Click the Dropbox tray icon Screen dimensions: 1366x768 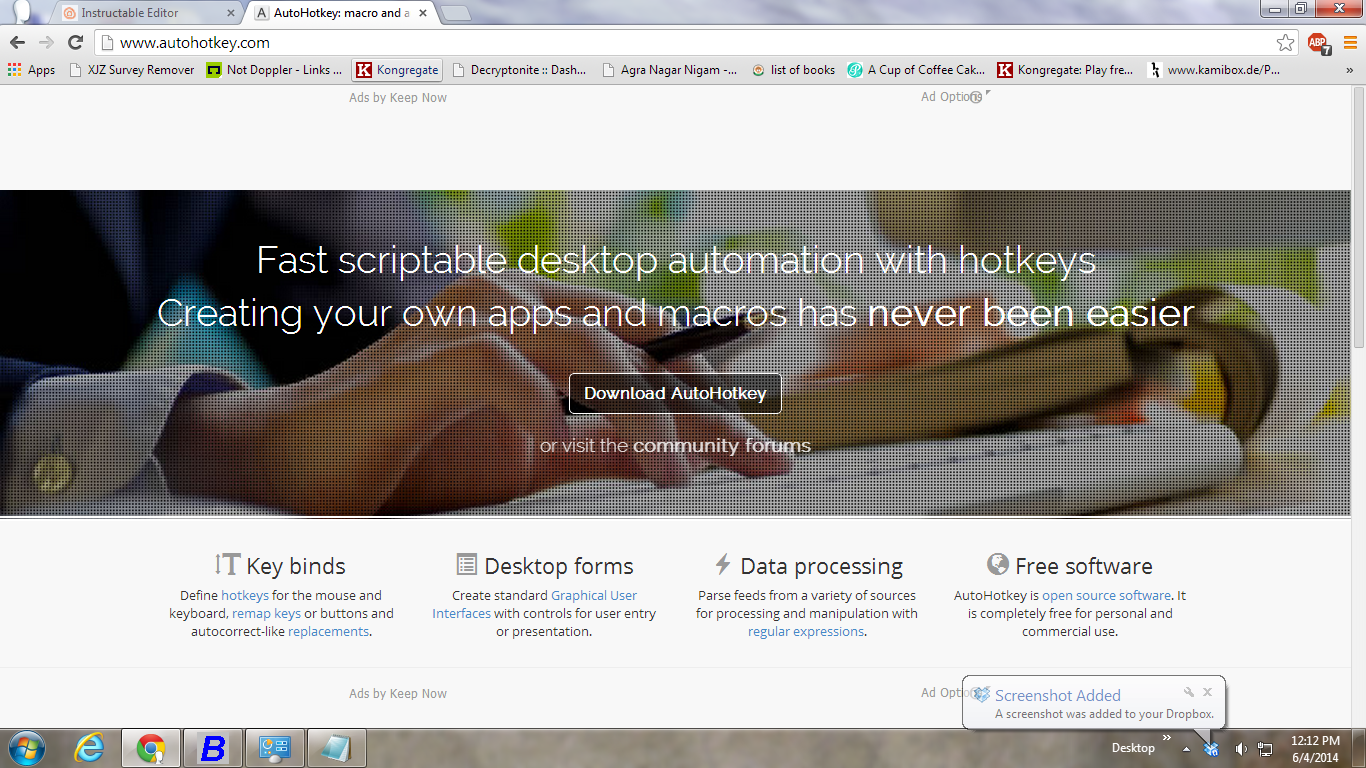[x=1211, y=749]
